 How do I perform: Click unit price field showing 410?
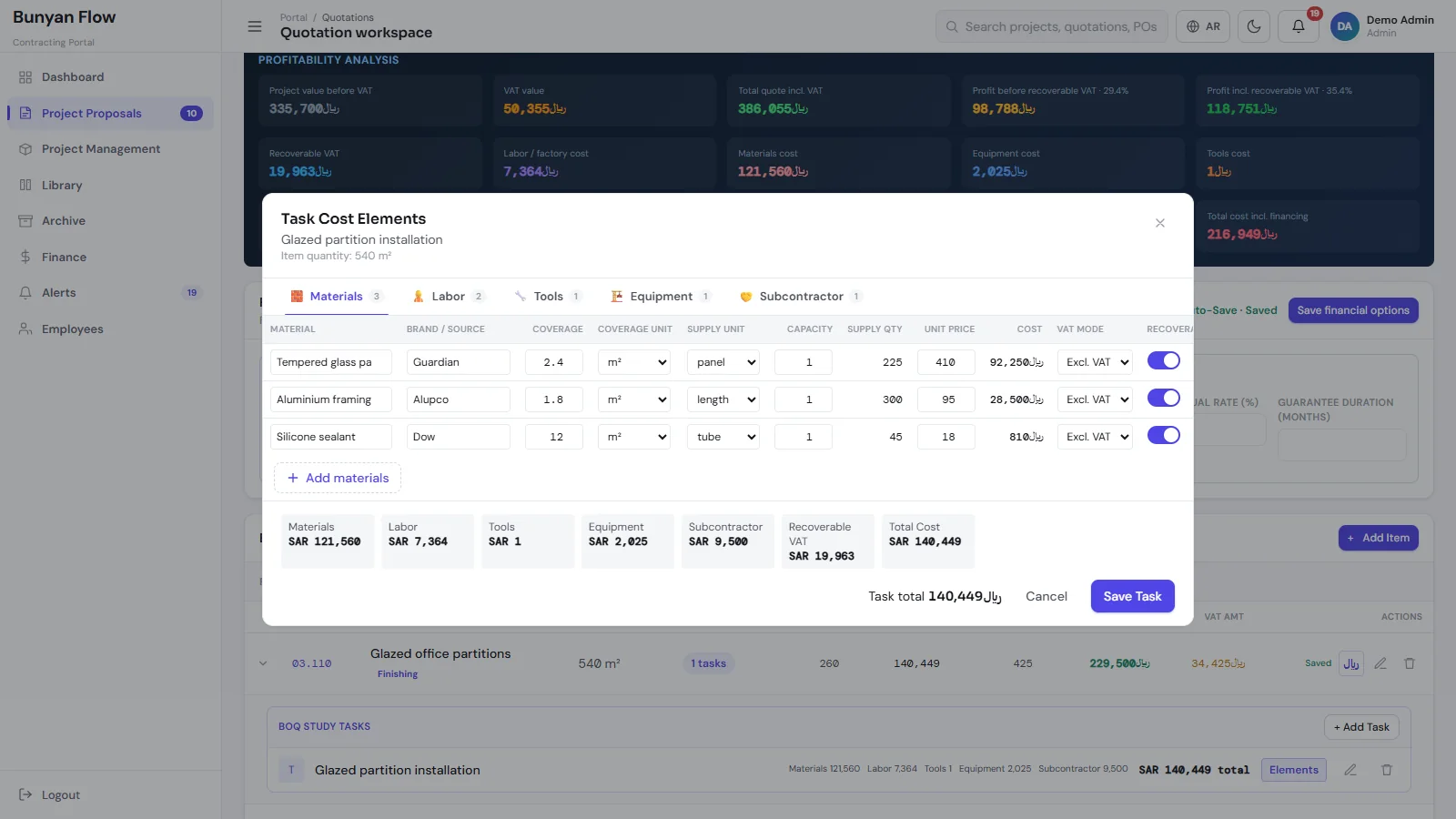(946, 362)
